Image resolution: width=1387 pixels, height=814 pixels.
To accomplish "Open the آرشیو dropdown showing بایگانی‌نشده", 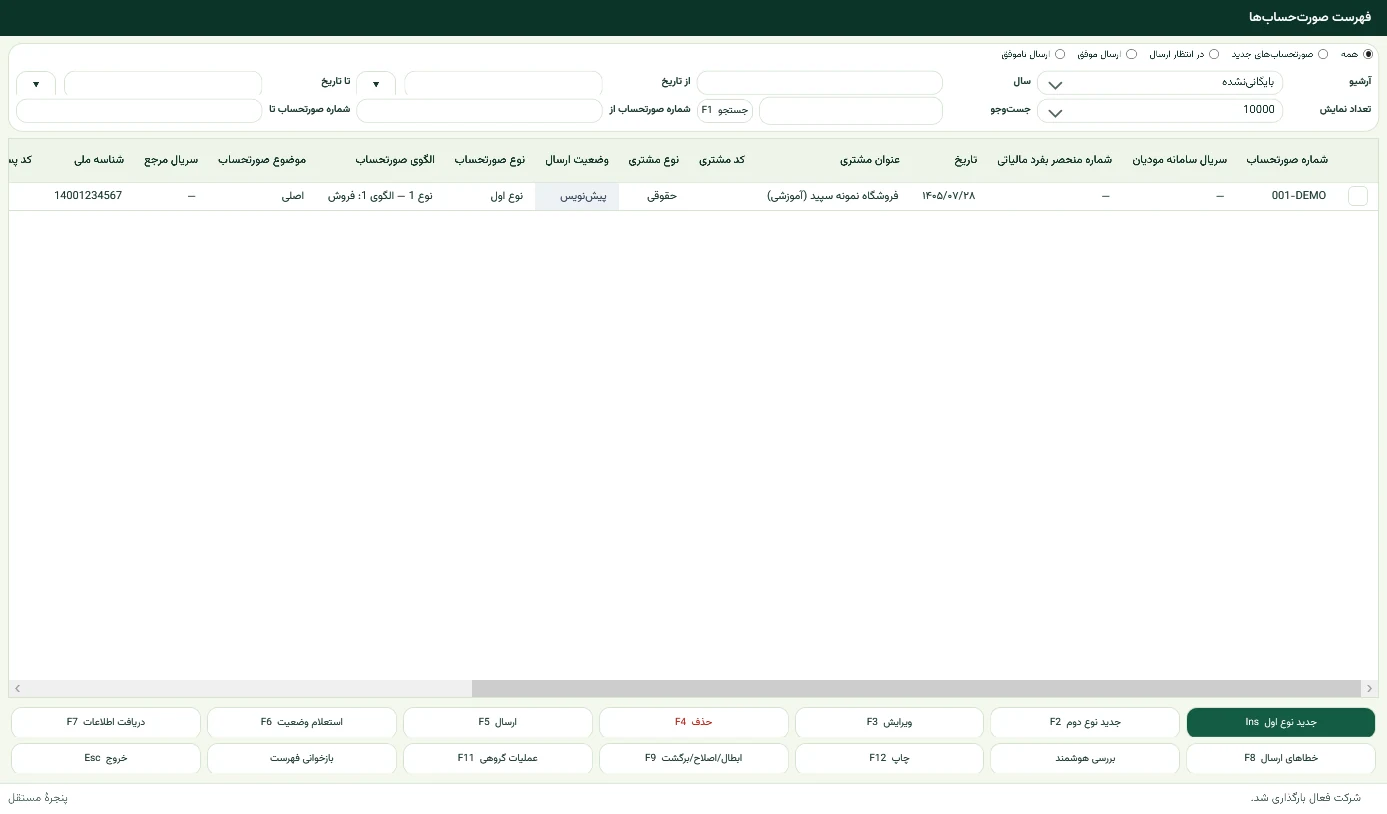I will click(x=1160, y=83).
